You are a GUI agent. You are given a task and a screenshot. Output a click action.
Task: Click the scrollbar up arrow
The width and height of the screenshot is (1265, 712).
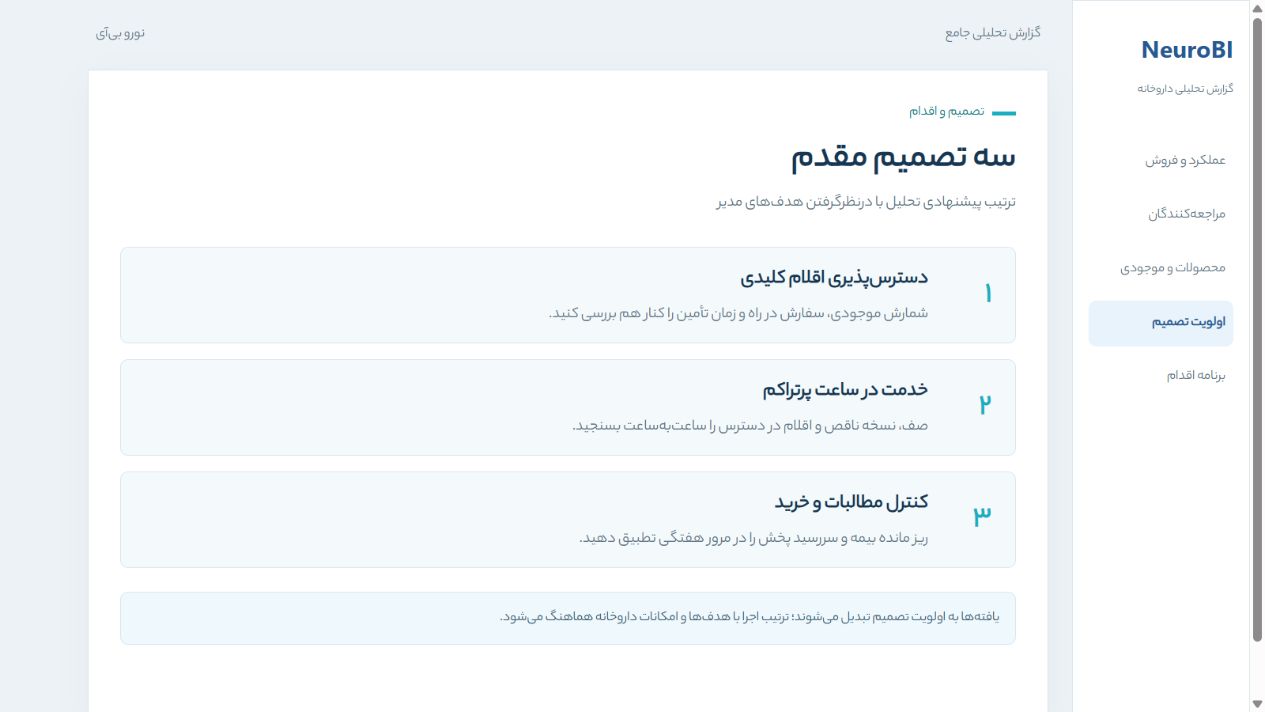tap(1257, 8)
